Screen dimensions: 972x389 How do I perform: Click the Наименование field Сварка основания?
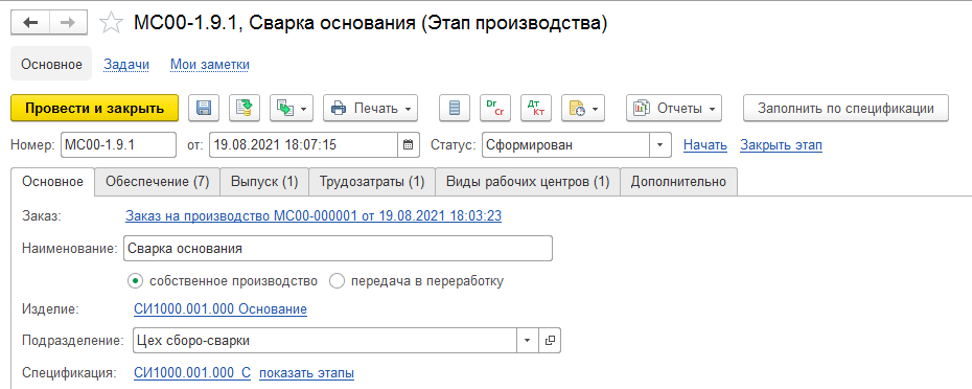[x=338, y=249]
